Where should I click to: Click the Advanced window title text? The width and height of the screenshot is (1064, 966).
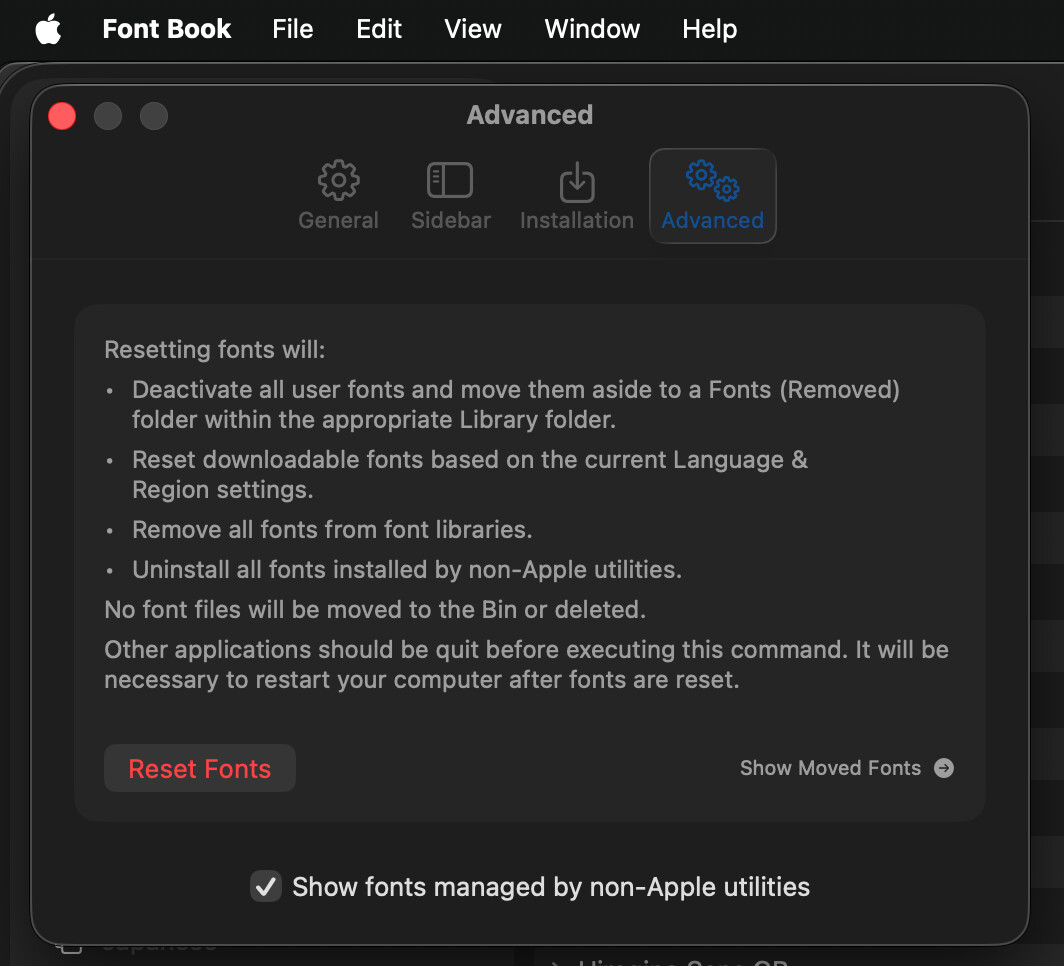tap(529, 115)
